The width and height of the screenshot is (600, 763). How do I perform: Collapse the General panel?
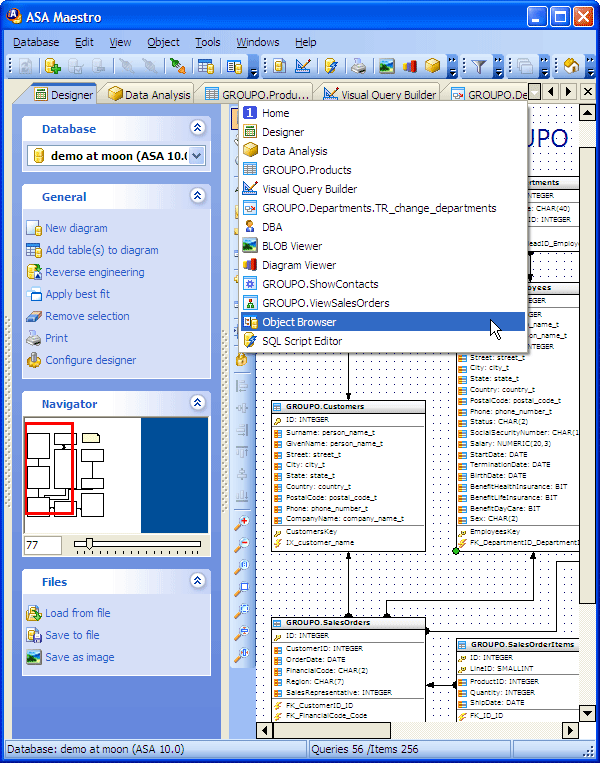pos(198,197)
